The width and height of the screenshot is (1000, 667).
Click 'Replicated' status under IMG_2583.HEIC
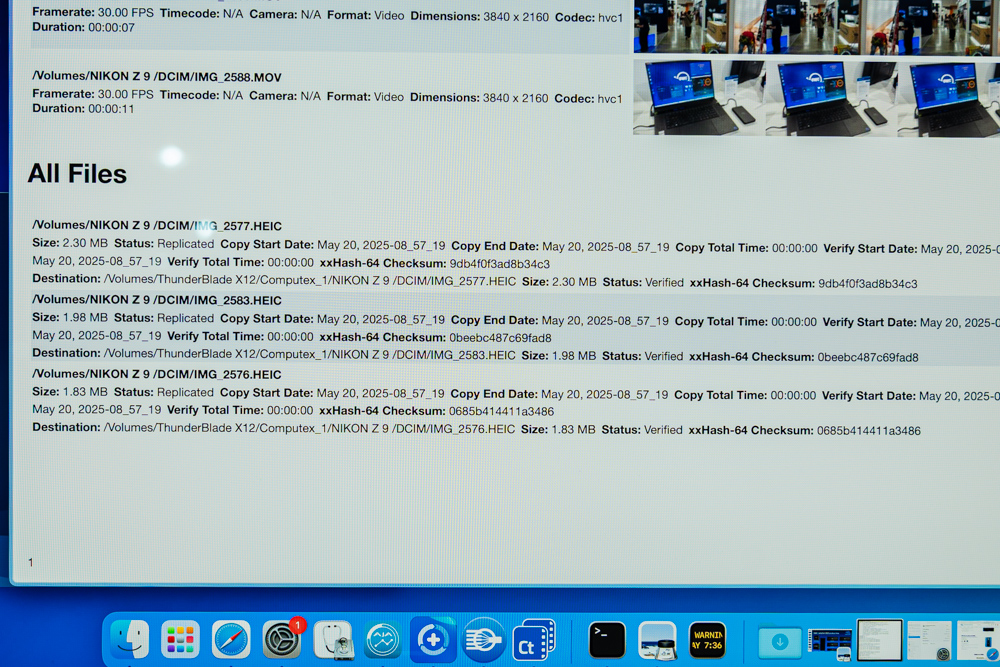(x=186, y=318)
